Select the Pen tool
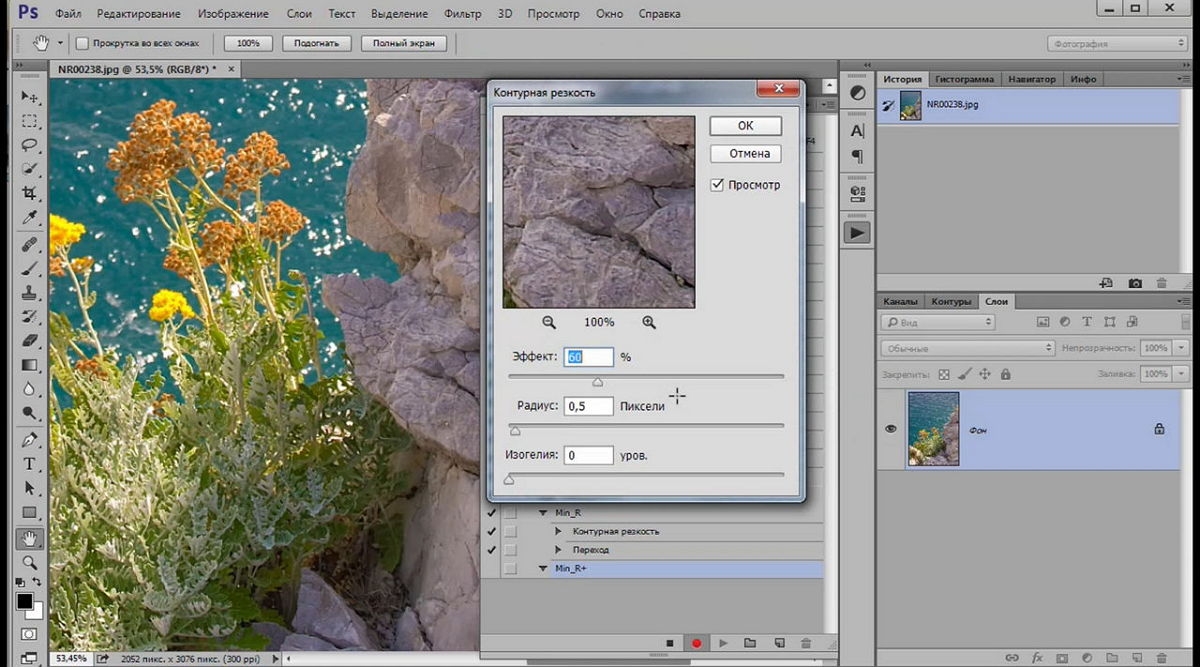This screenshot has width=1200, height=667. [x=30, y=440]
